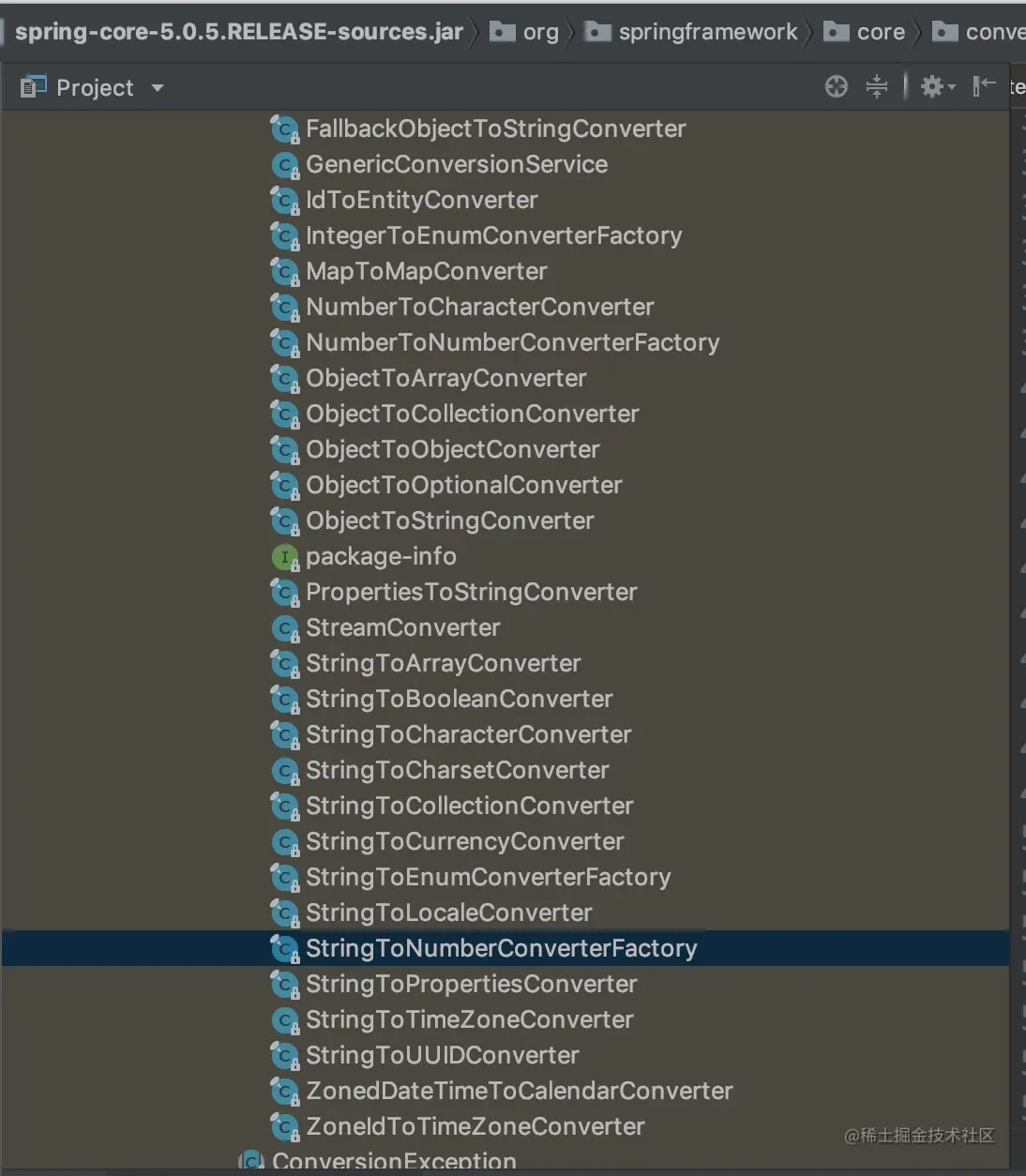Click the class icon beside StreamConverter
1026x1176 pixels.
coord(285,628)
